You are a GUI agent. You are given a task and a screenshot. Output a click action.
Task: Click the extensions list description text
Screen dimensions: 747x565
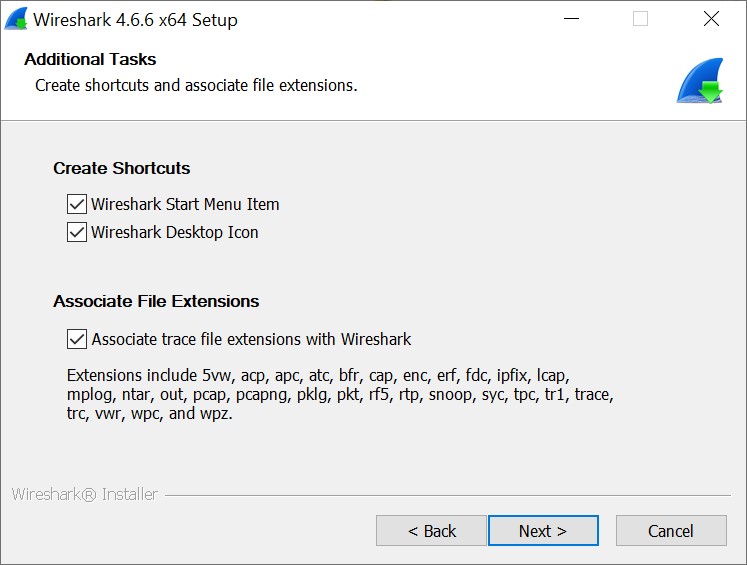click(x=340, y=394)
